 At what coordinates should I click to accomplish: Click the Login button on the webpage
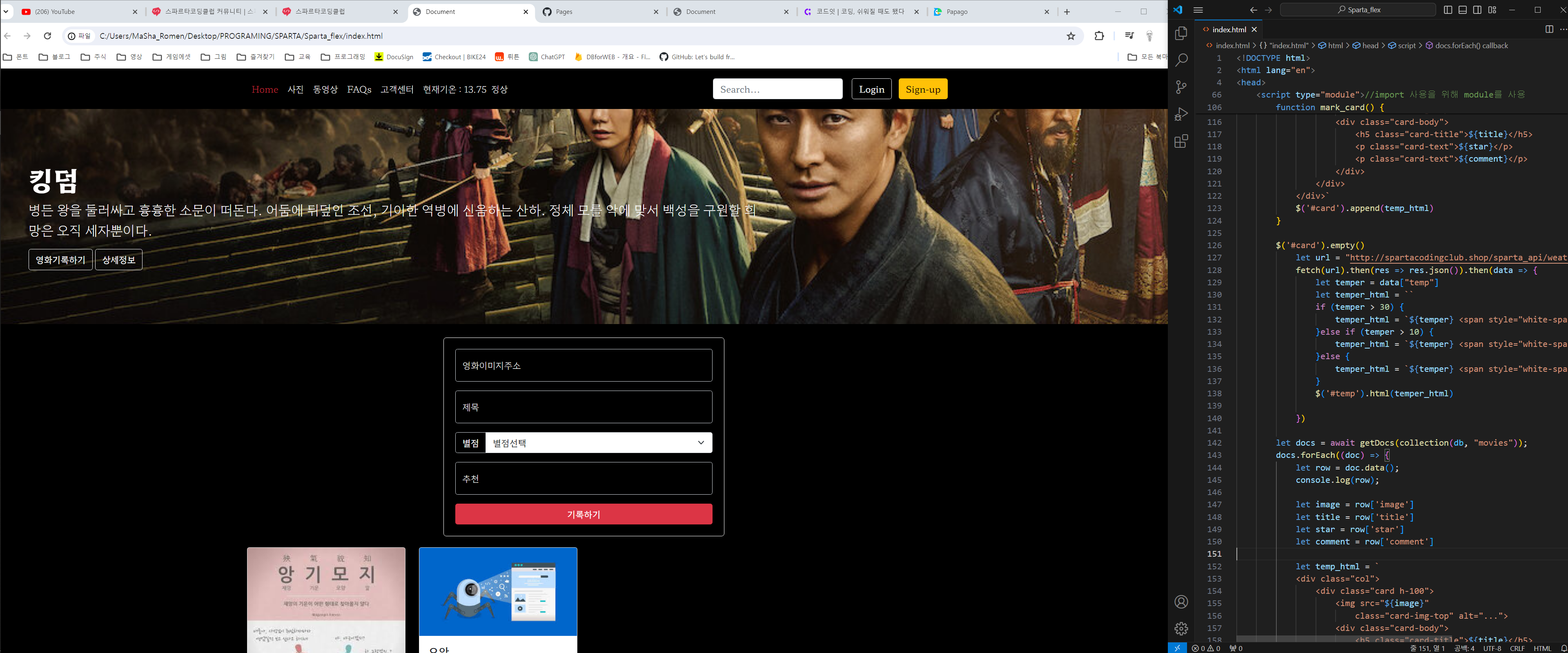[x=871, y=89]
